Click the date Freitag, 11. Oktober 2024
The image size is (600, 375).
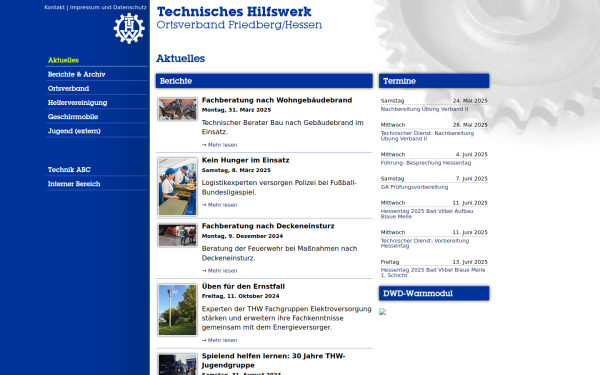(240, 296)
